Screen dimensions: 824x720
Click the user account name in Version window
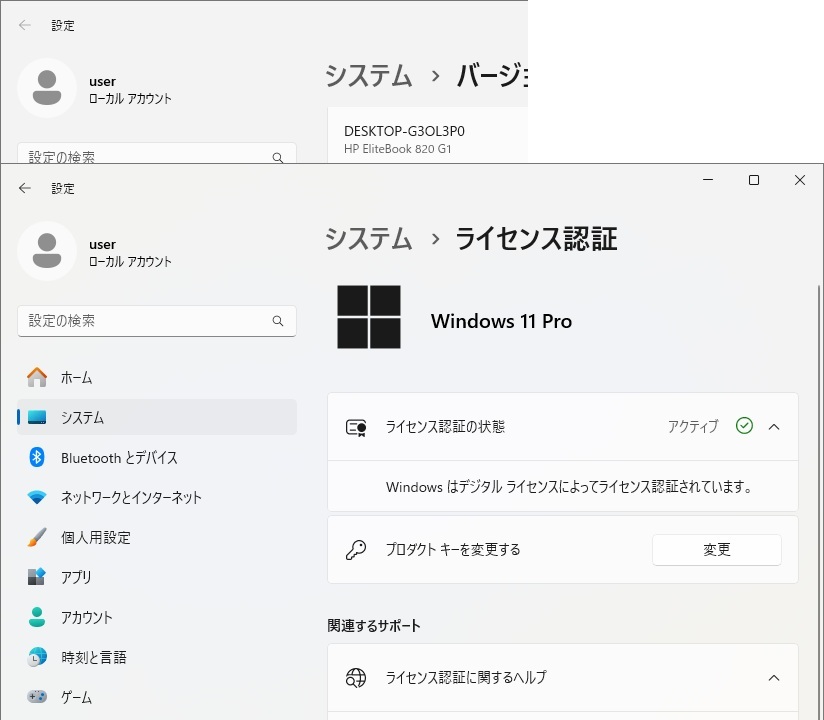pos(130,90)
